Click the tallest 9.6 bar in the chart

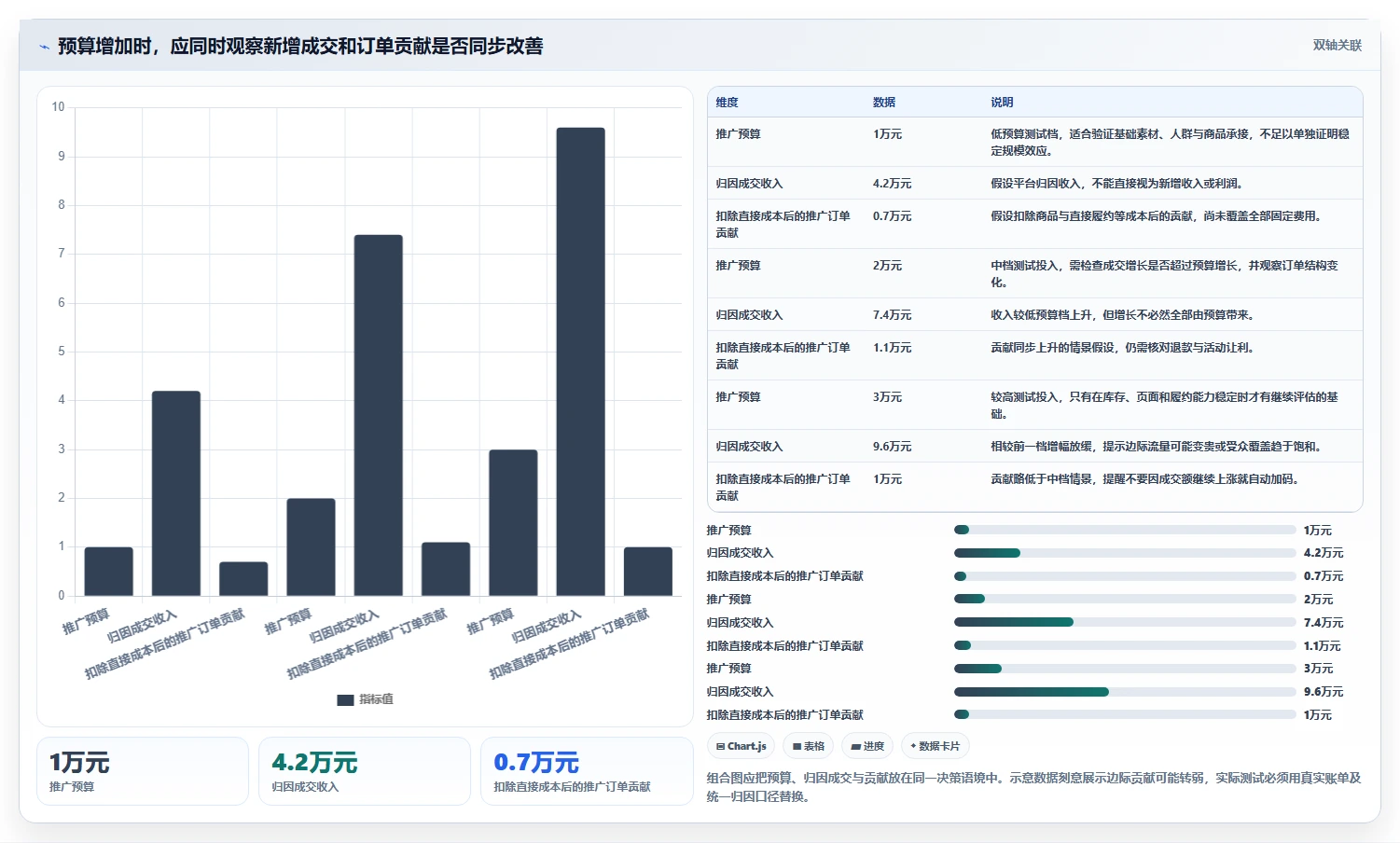(580, 362)
